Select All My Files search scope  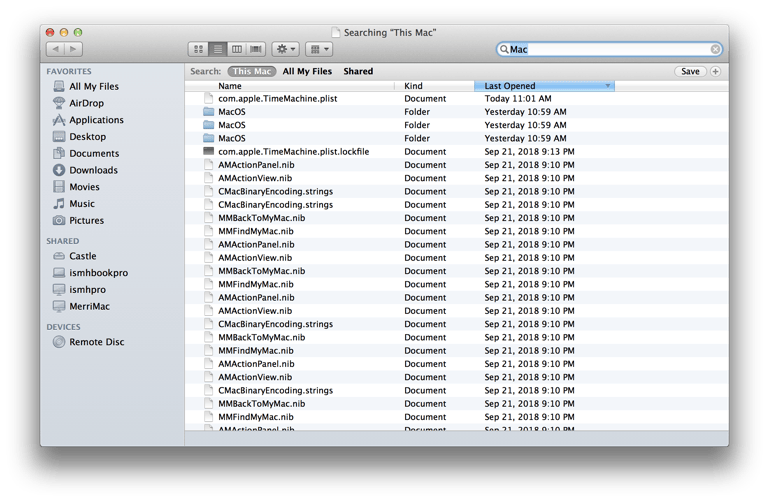pyautogui.click(x=308, y=72)
